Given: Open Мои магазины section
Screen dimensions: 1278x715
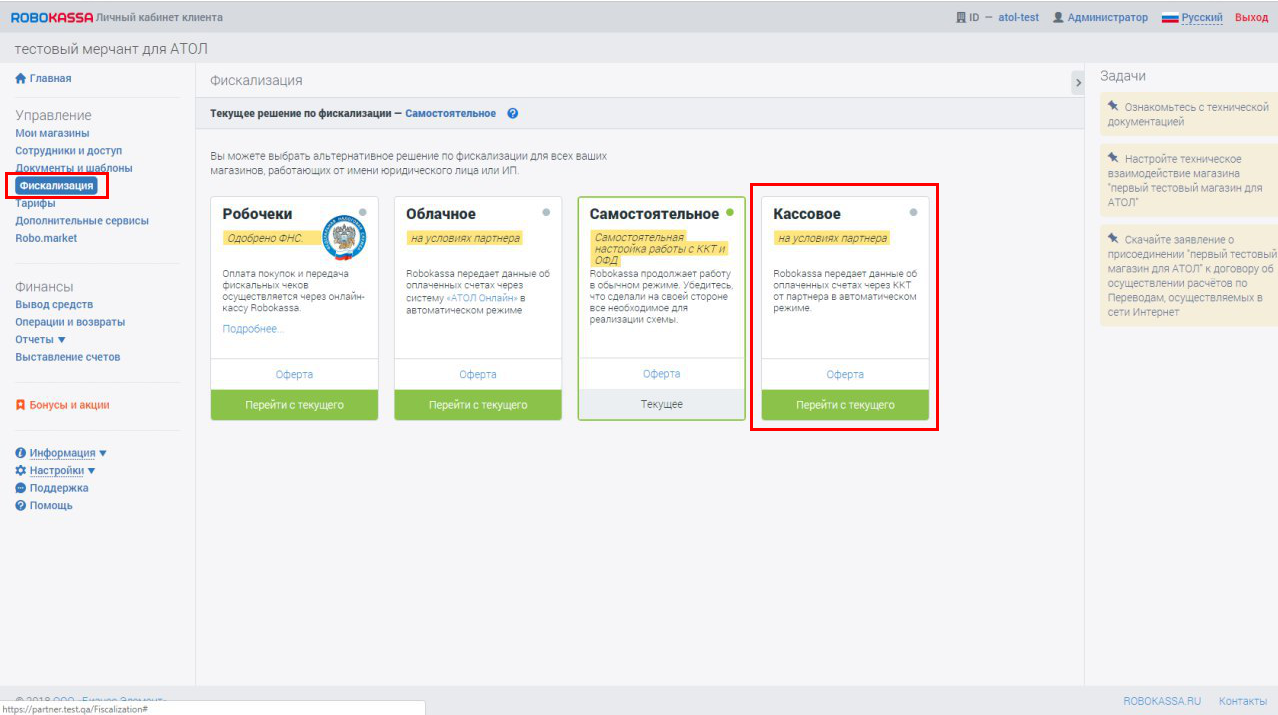Looking at the screenshot, I should click(x=52, y=133).
